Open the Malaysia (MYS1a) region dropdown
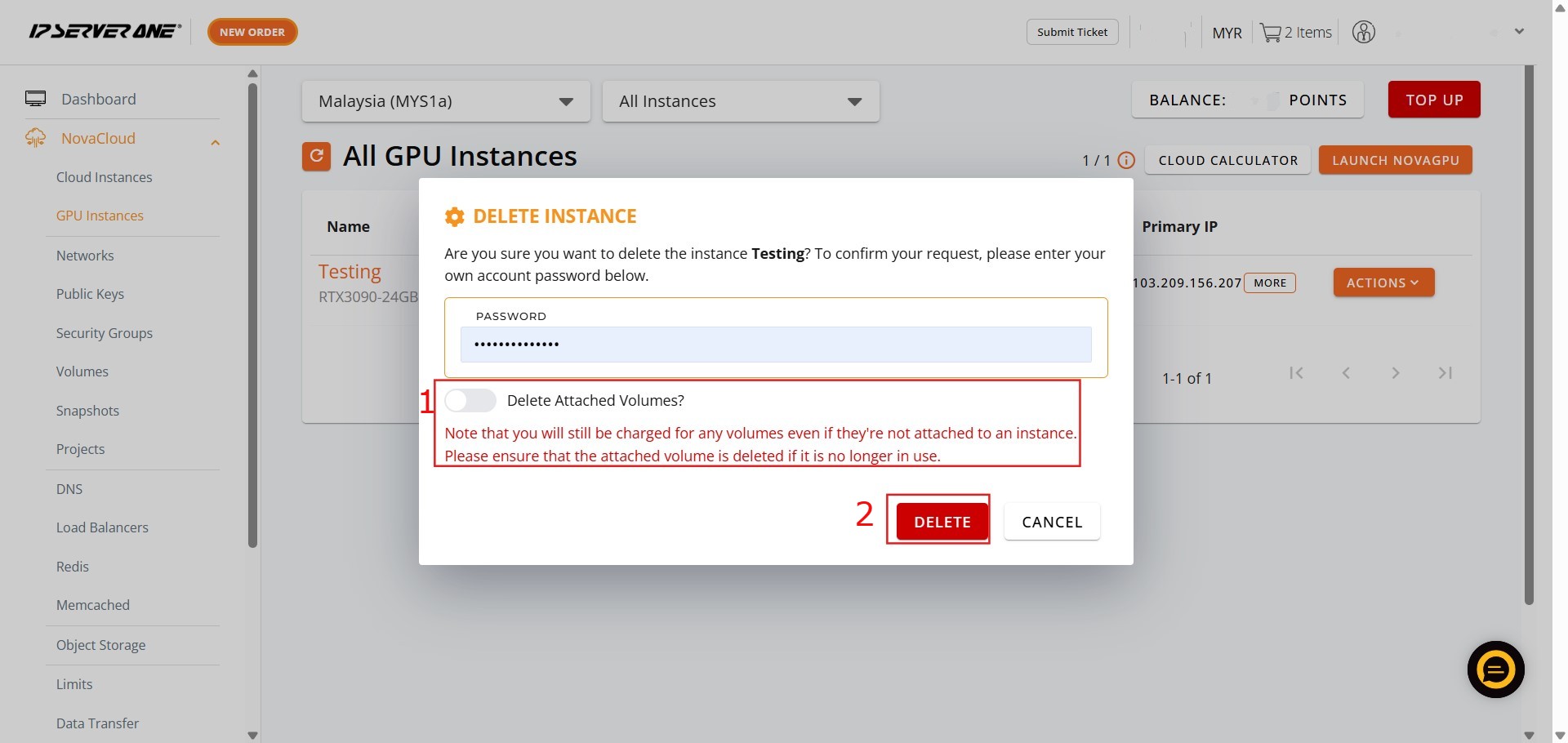Viewport: 1568px width, 743px height. coord(445,101)
